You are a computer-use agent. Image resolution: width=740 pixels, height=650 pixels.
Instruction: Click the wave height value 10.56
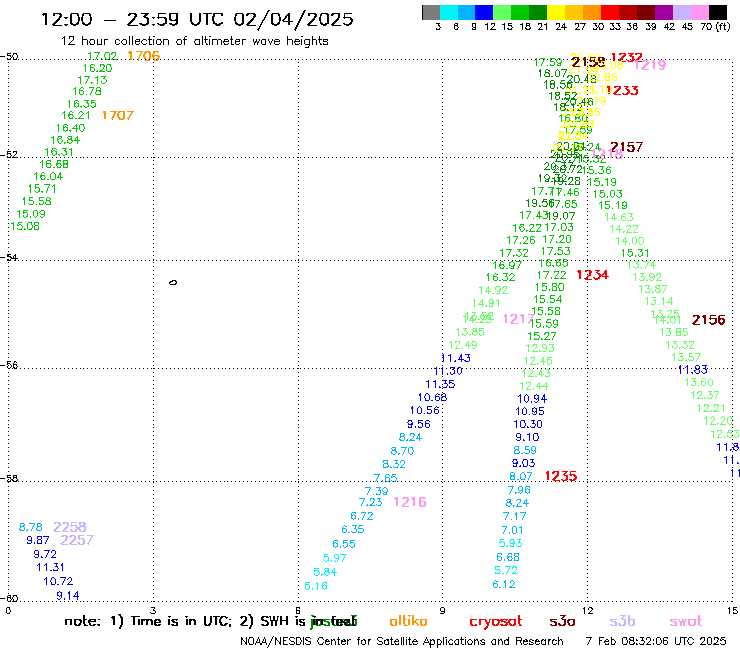tap(425, 410)
